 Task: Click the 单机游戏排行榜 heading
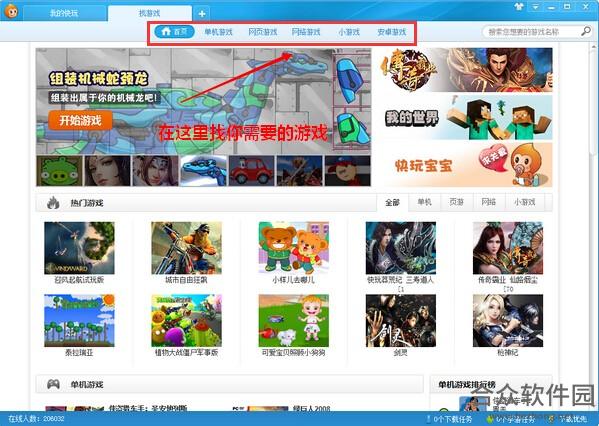[x=467, y=385]
